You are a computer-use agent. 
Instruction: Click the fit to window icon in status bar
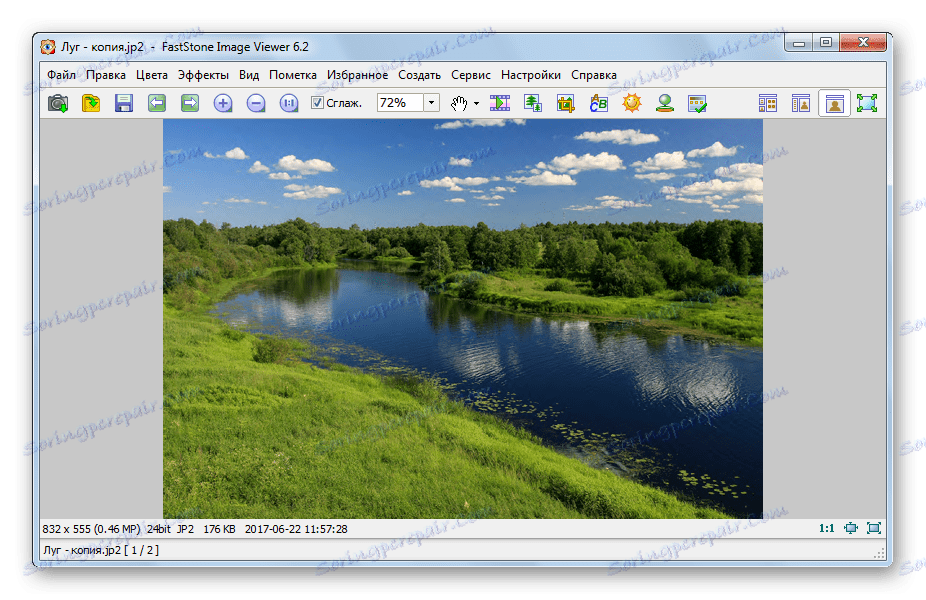click(874, 528)
